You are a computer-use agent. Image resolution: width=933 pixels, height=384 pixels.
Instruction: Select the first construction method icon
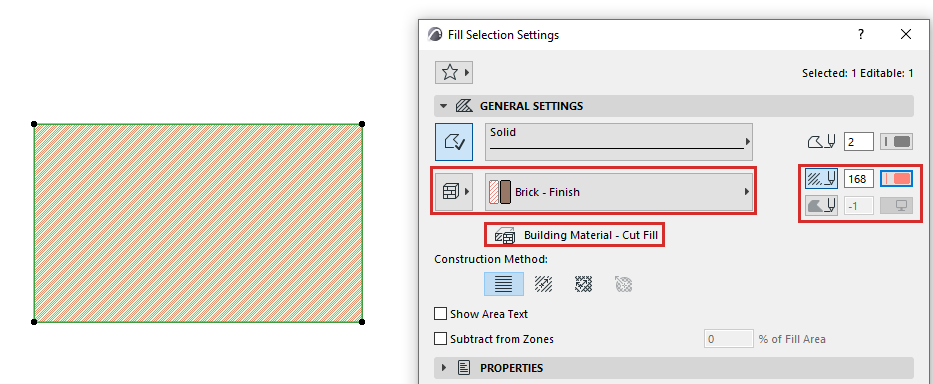pos(503,284)
